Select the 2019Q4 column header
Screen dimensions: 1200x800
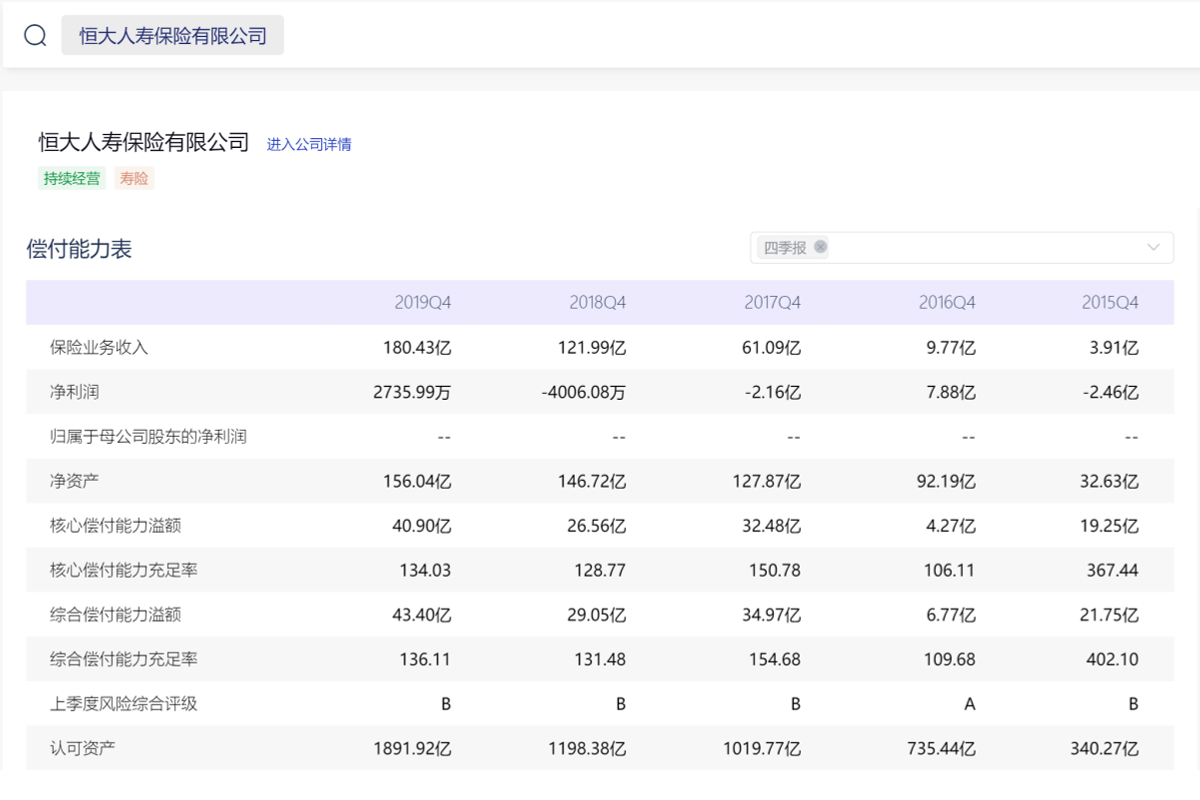(423, 302)
